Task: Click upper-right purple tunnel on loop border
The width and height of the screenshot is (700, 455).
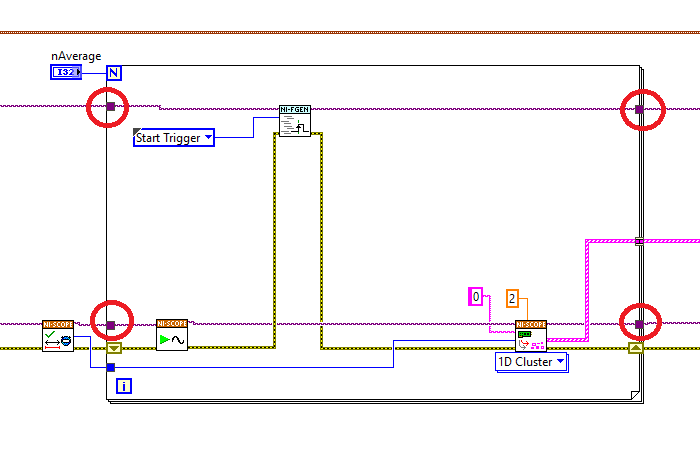Action: 639,109
